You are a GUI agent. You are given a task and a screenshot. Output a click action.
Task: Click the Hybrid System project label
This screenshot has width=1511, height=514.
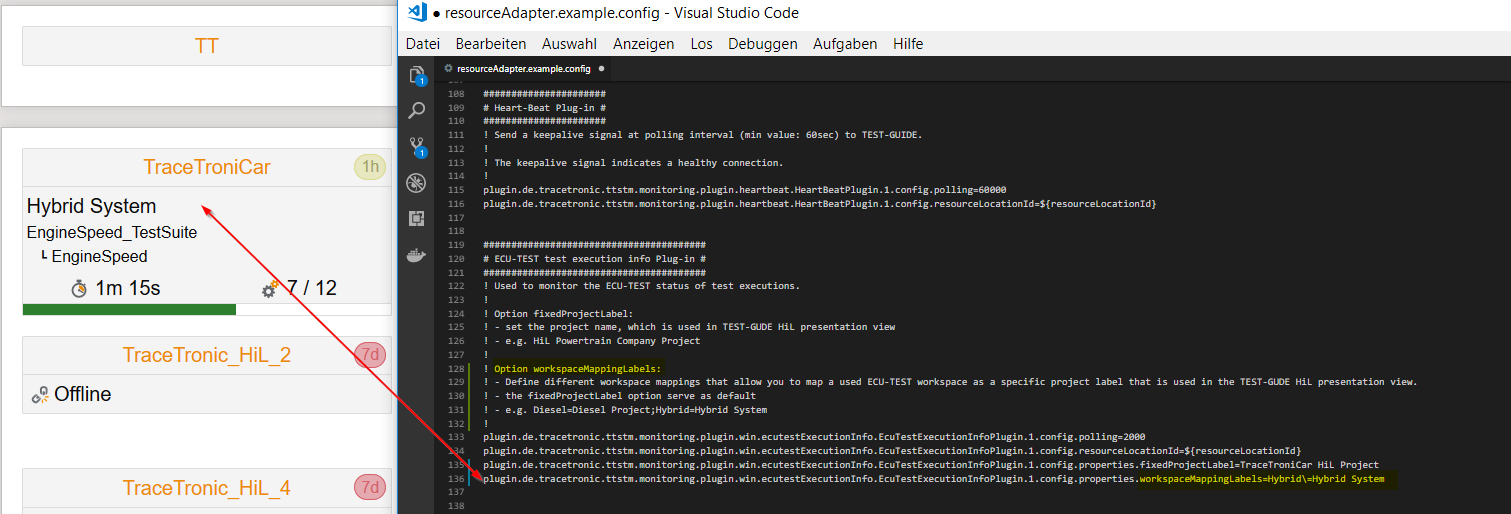coord(91,207)
